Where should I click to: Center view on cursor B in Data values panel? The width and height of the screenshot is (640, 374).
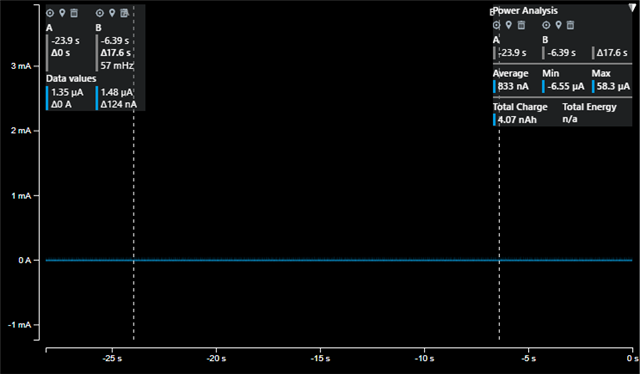100,13
